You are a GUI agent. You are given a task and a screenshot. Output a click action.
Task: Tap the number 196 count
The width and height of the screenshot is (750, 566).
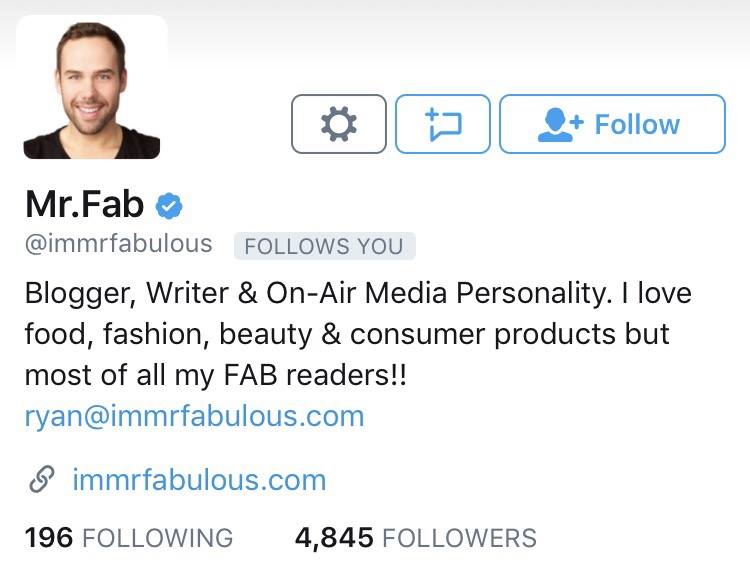(x=48, y=537)
